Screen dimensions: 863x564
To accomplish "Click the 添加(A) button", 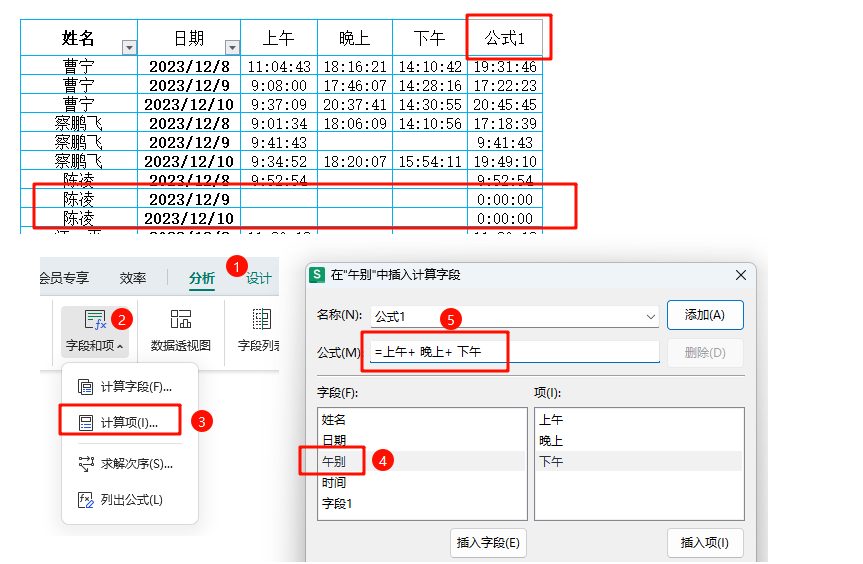I will click(705, 315).
